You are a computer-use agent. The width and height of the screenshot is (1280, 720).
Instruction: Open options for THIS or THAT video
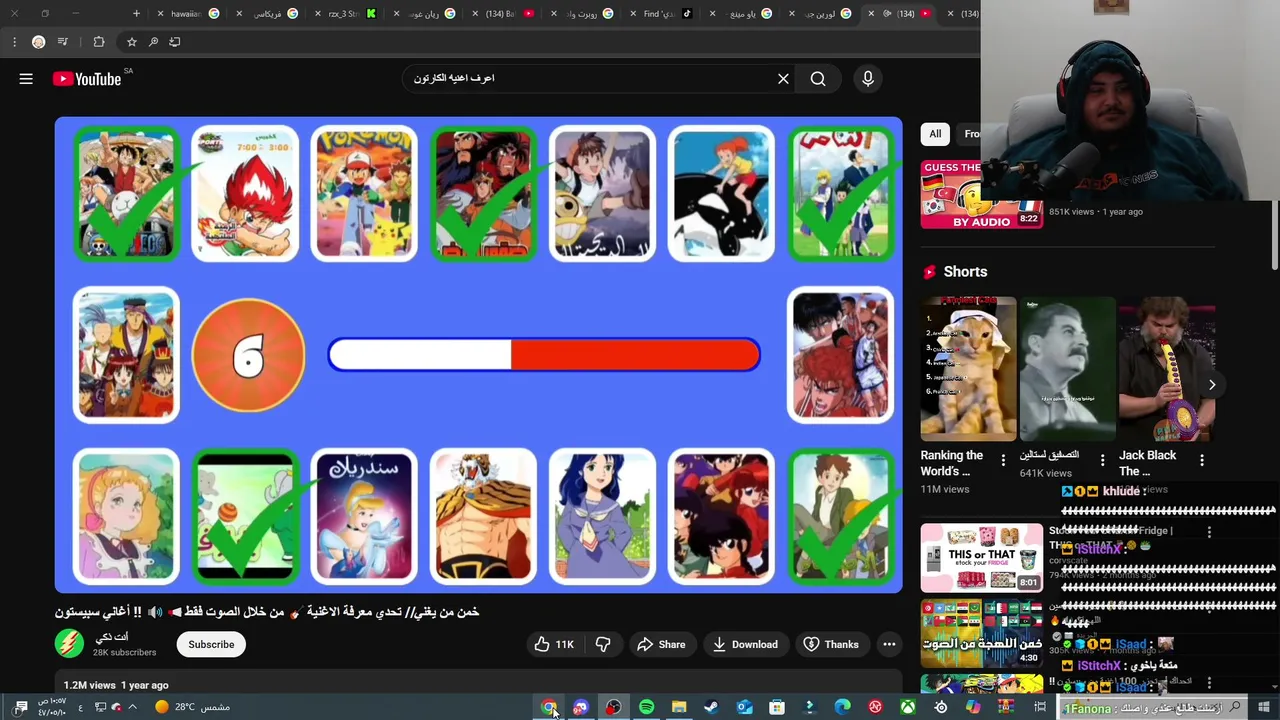(x=1209, y=533)
